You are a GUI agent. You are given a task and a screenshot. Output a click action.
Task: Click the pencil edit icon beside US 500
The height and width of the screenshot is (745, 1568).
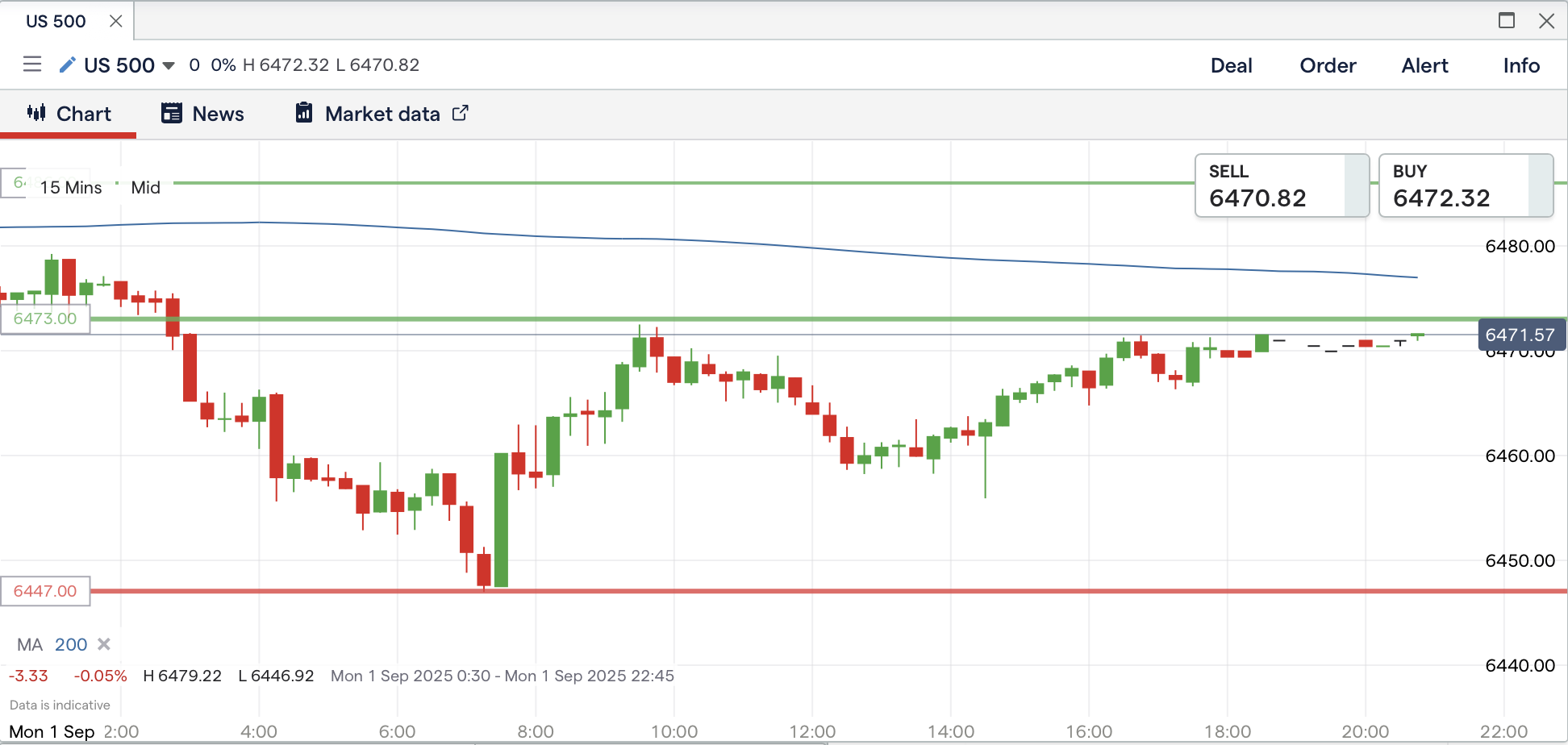[68, 65]
